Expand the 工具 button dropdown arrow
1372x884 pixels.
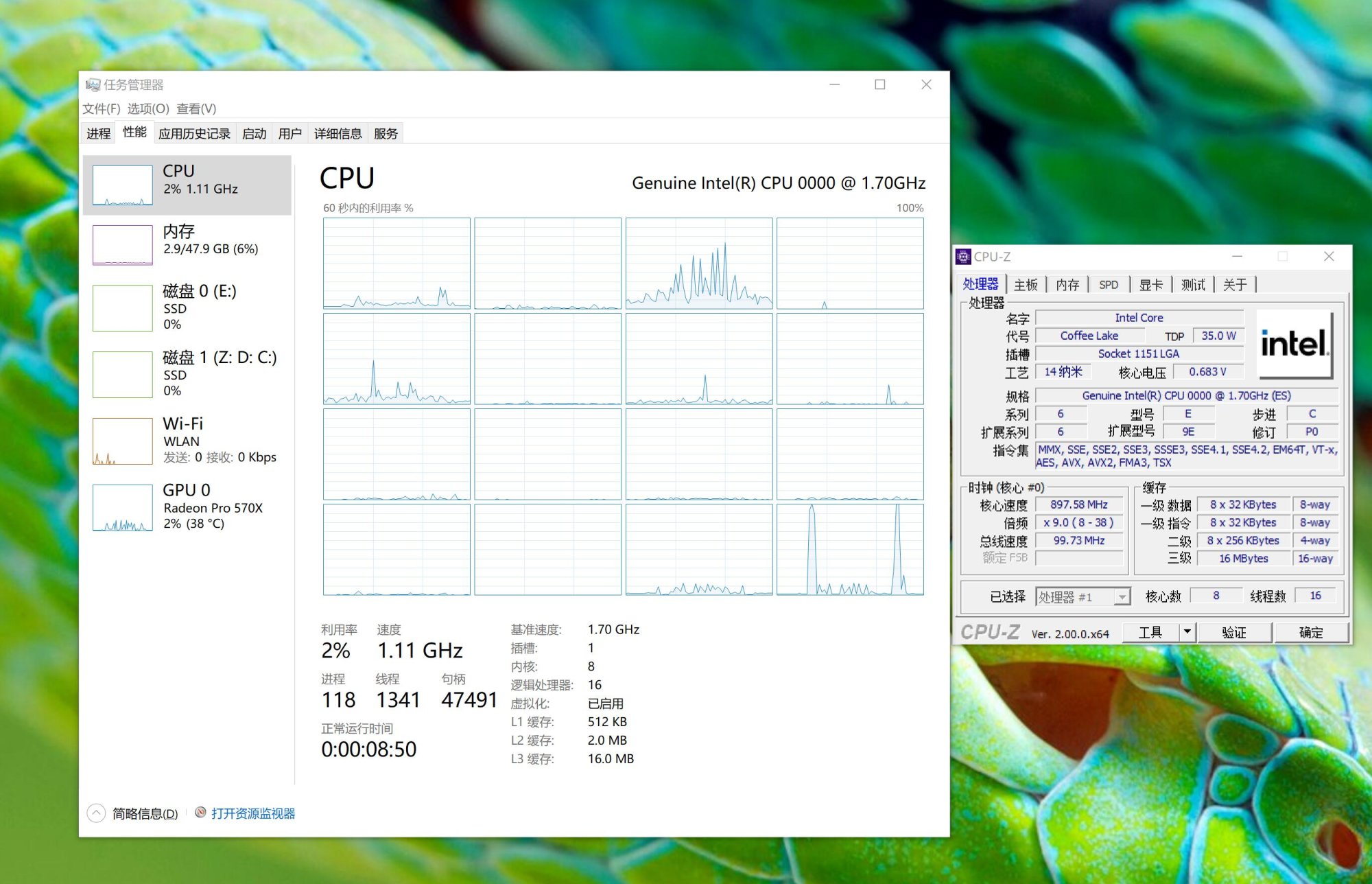pyautogui.click(x=1187, y=631)
